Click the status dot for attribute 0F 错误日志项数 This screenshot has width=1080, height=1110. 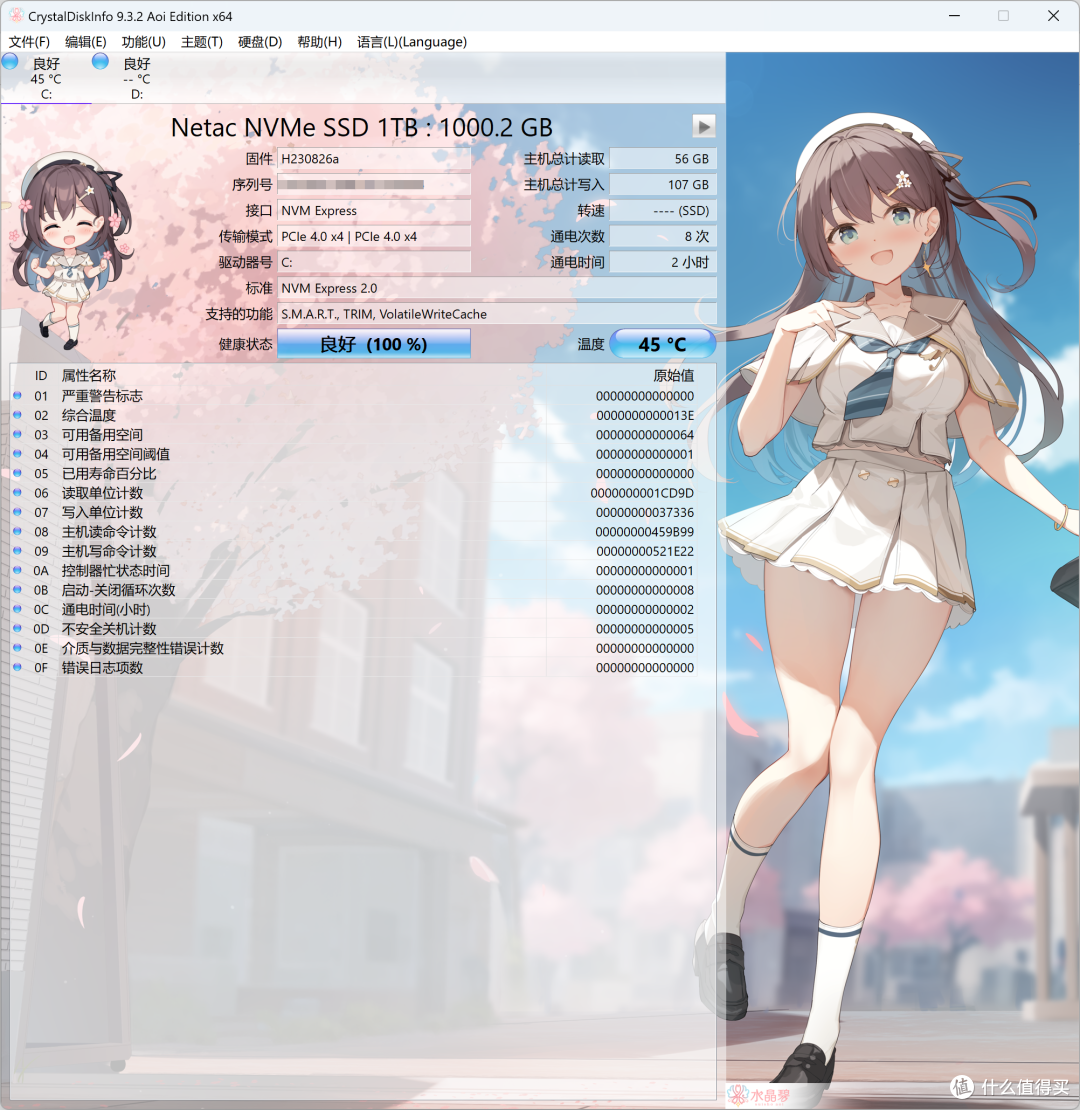[x=18, y=667]
